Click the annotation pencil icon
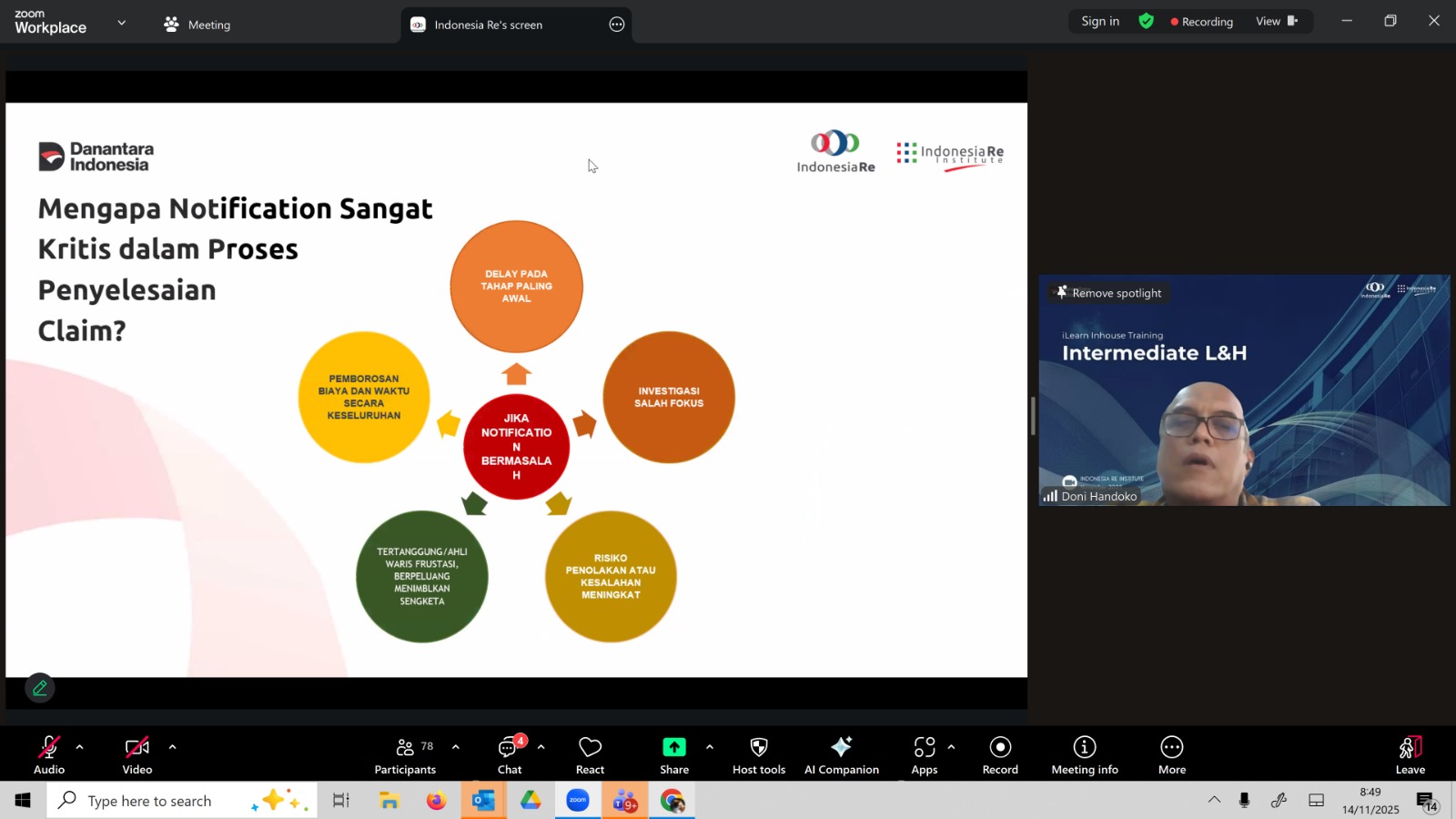The image size is (1456, 819). pyautogui.click(x=40, y=688)
